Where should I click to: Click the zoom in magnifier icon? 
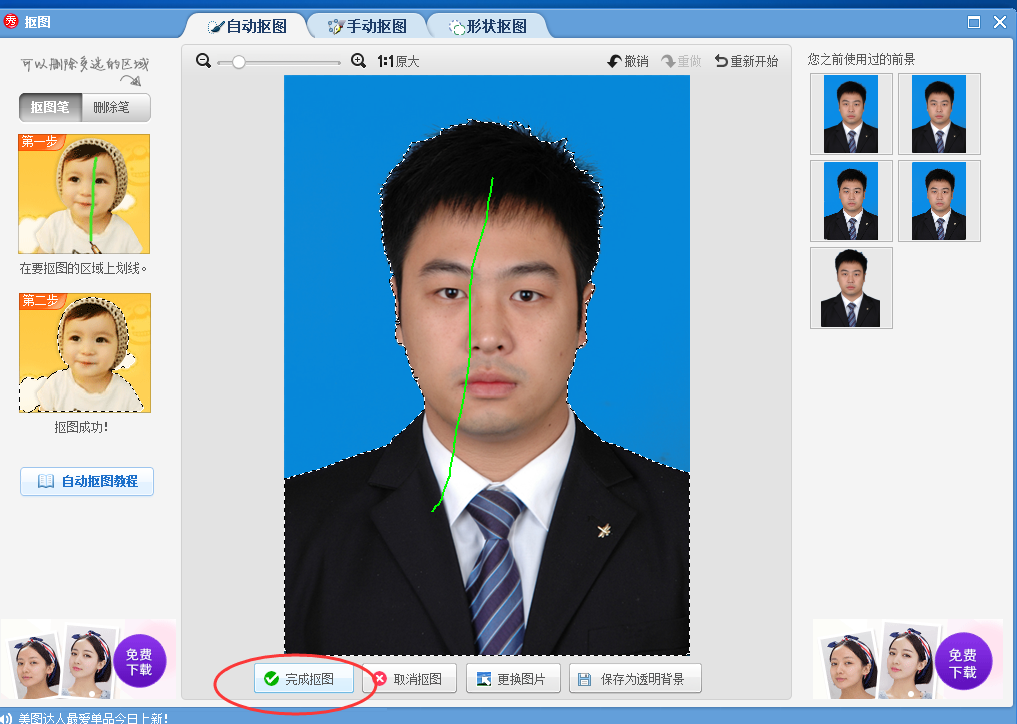pos(359,61)
